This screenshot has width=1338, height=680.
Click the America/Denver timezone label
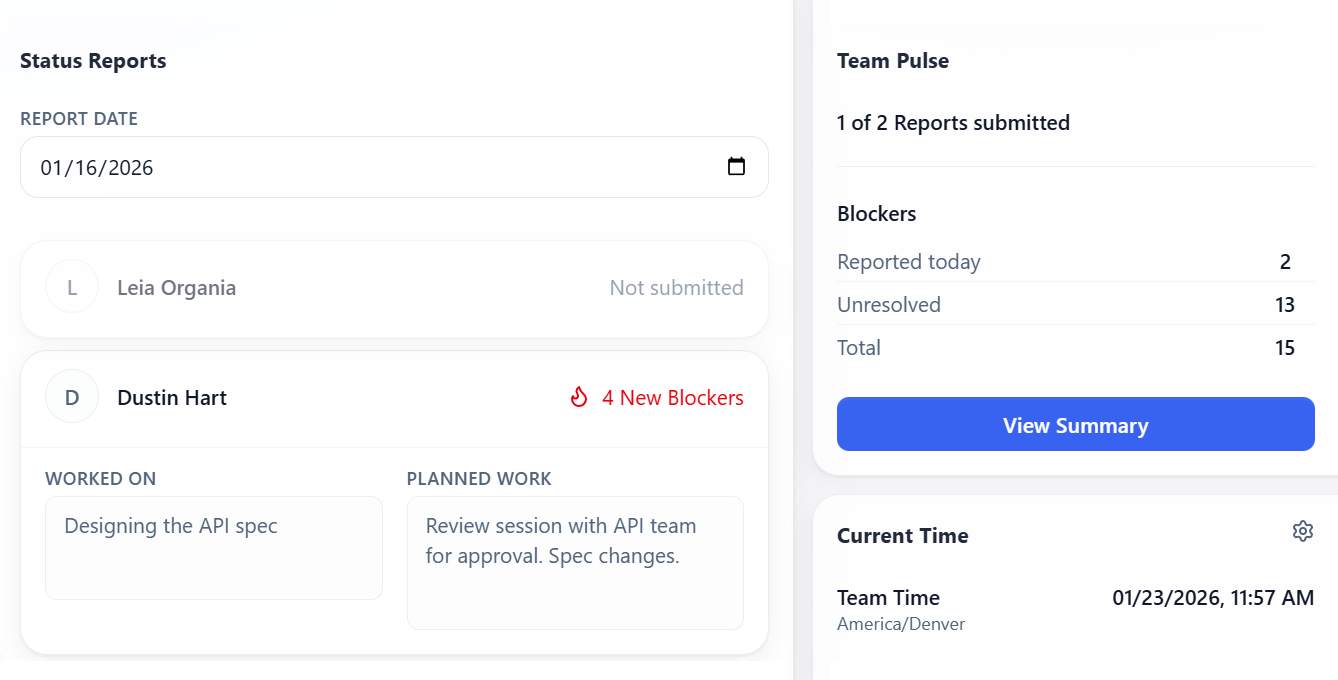click(900, 624)
